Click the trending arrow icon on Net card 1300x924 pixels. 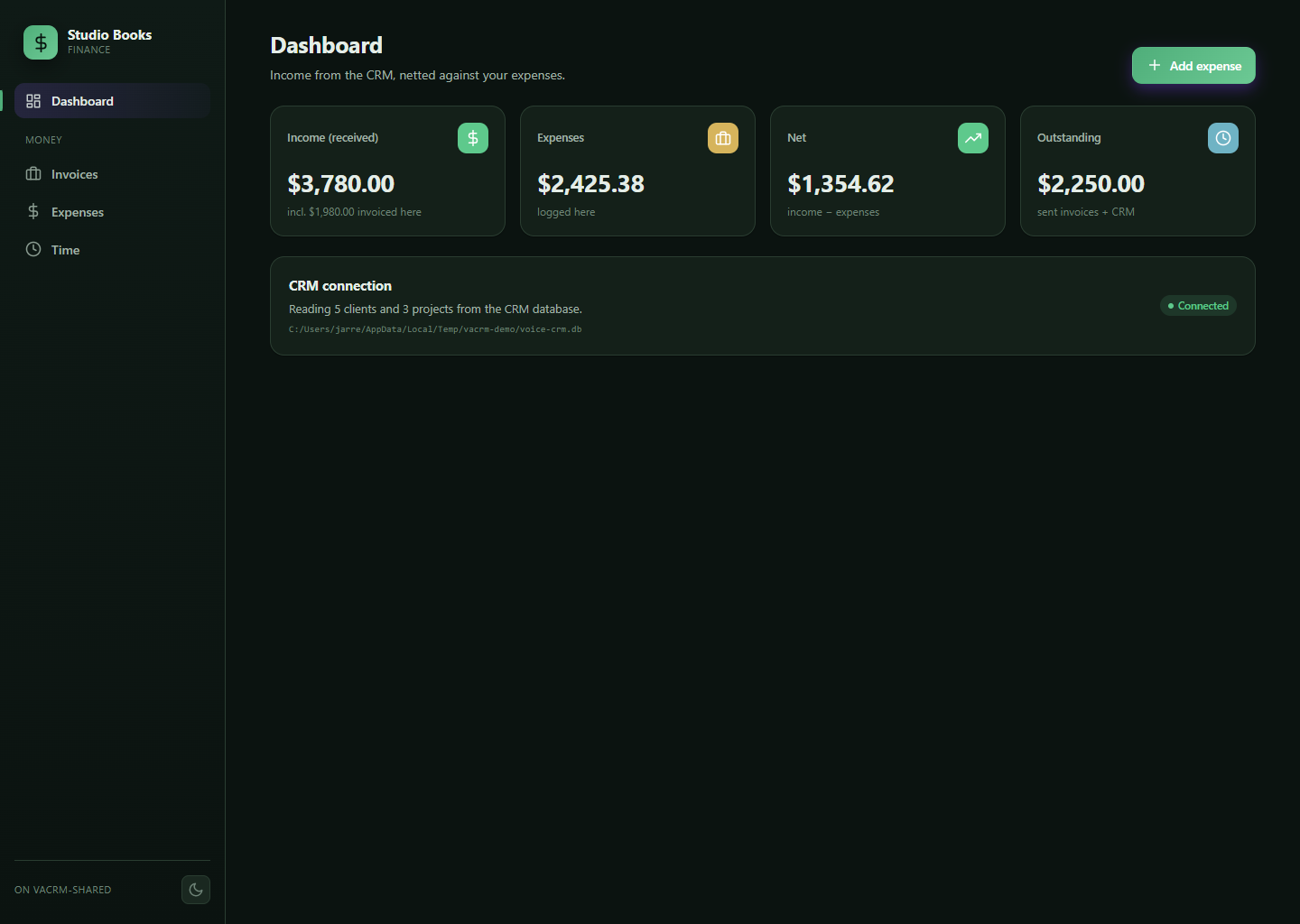coord(973,138)
